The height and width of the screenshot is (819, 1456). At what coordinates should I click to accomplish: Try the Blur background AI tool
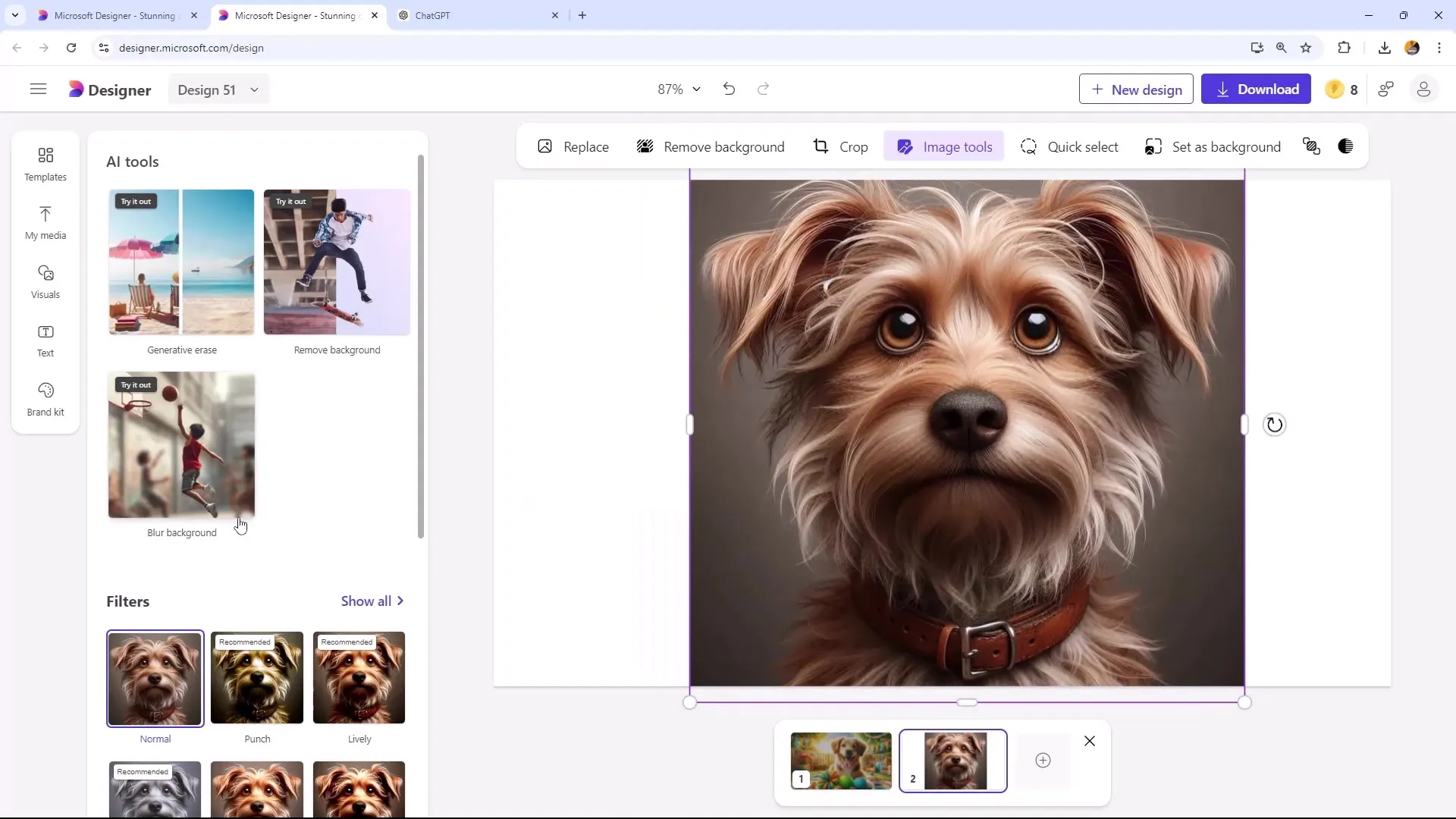coord(181,445)
